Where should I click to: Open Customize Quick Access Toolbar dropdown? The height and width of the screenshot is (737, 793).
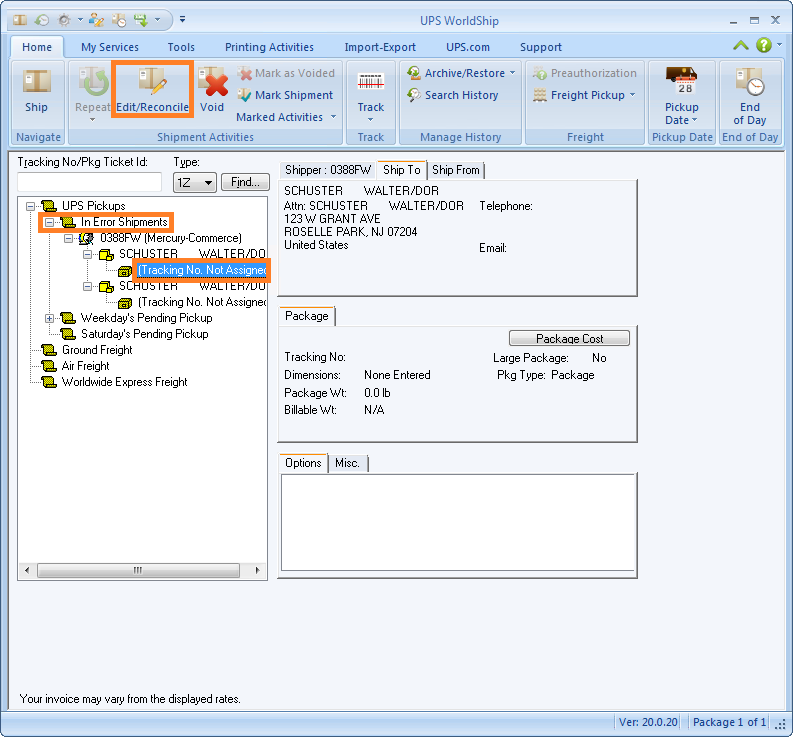pos(183,20)
